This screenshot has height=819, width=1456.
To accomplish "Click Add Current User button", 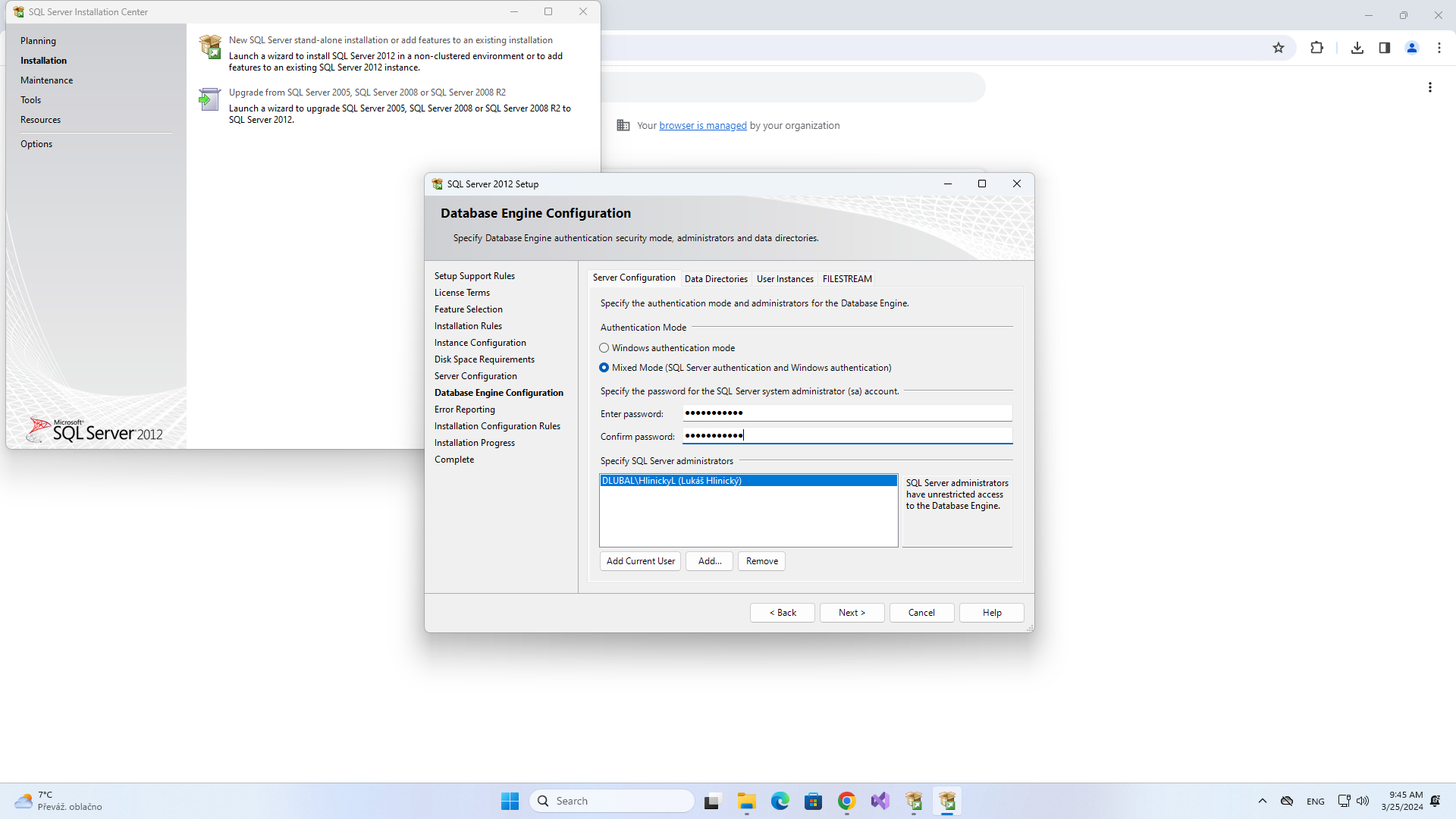I will tap(640, 560).
